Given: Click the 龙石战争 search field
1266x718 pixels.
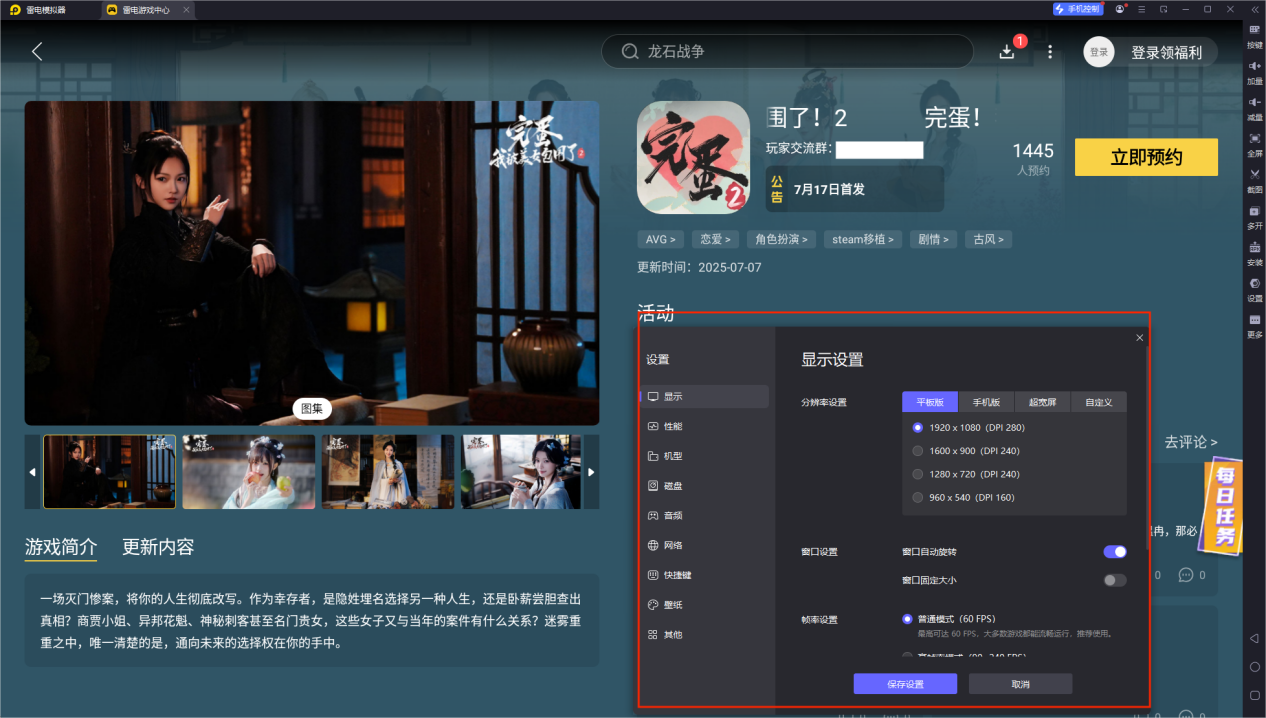Looking at the screenshot, I should point(787,51).
